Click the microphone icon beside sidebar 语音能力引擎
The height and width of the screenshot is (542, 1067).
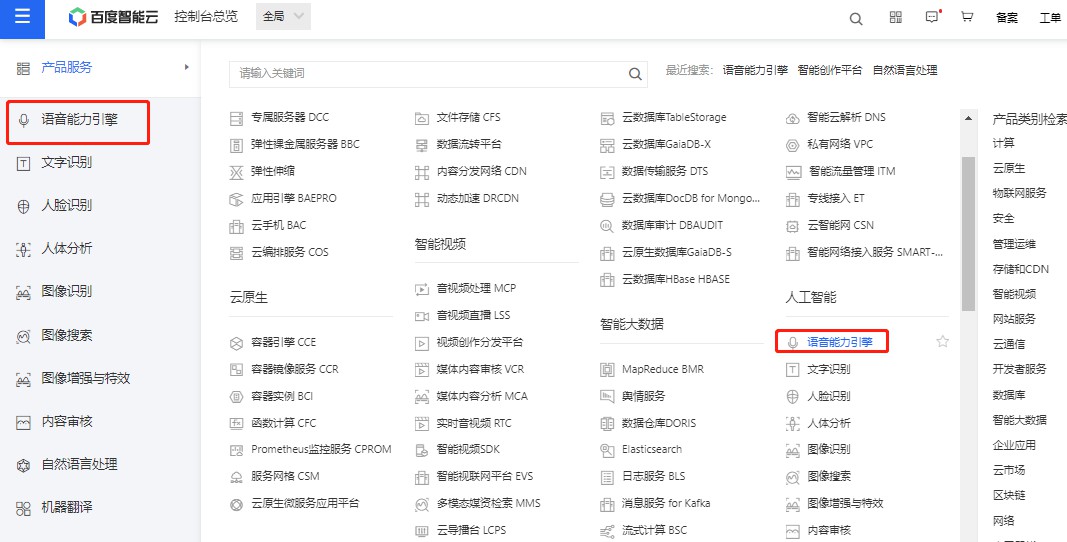point(24,121)
